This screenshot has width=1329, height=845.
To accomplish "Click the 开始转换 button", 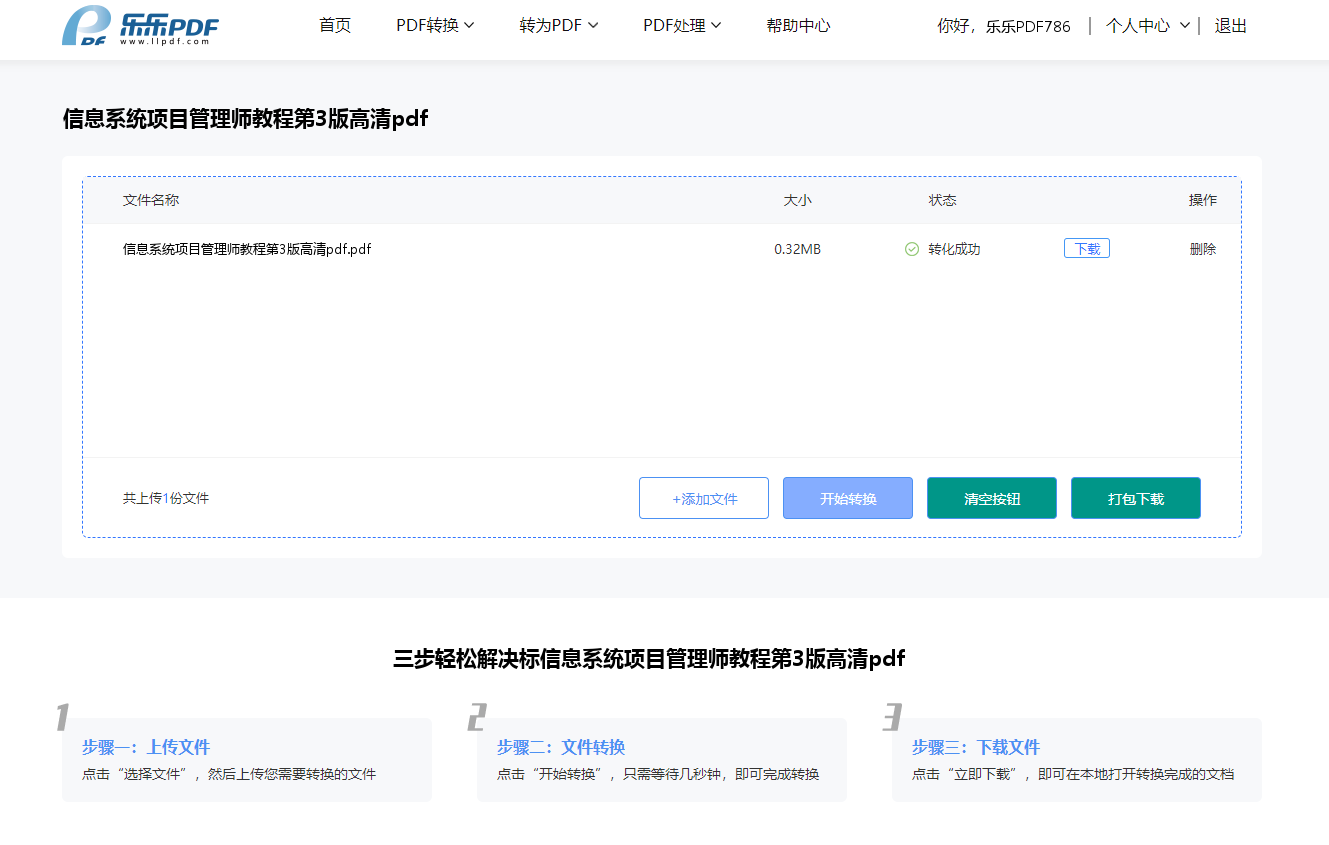I will pos(848,498).
